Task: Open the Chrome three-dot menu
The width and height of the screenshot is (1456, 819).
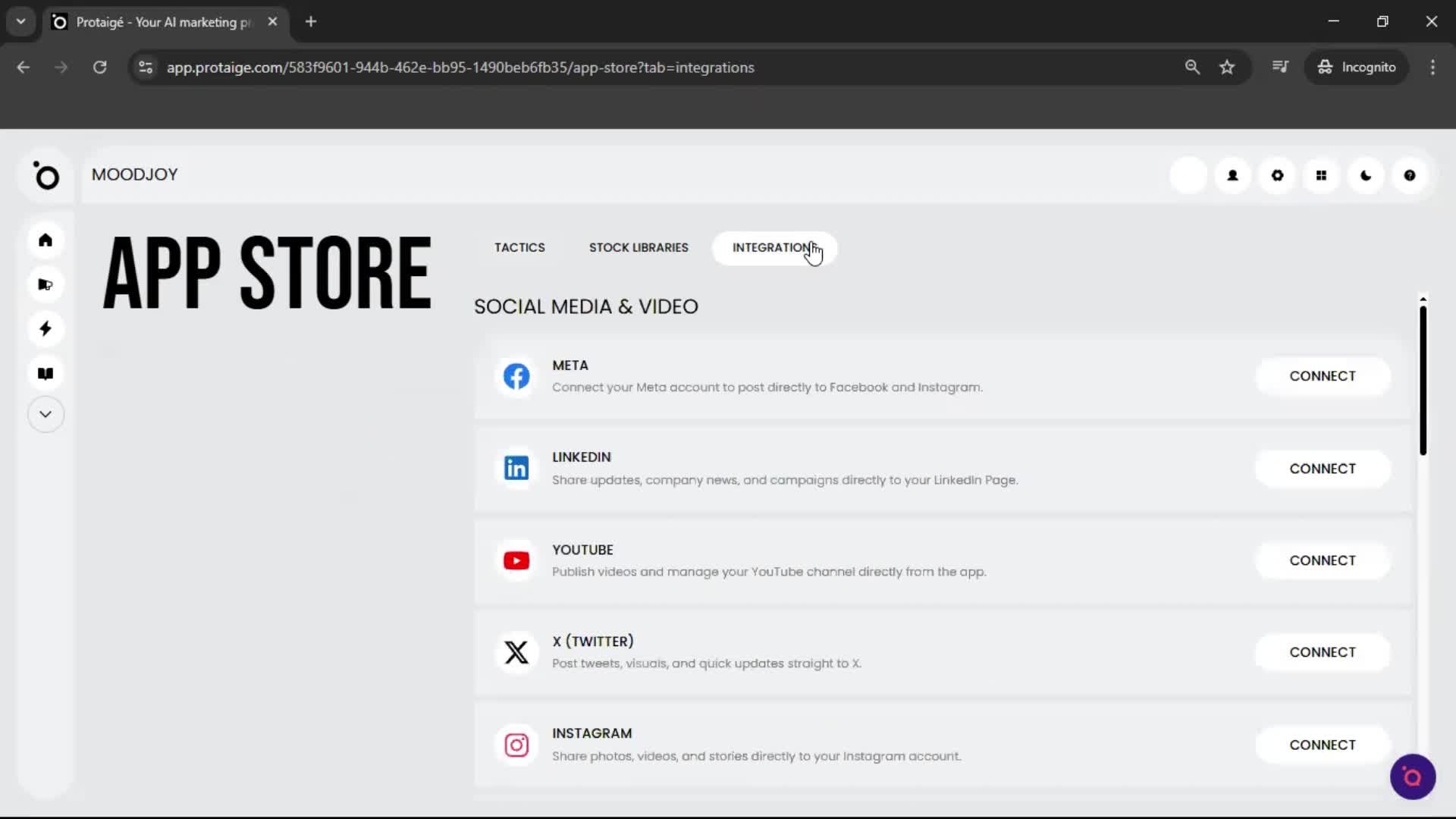Action: click(x=1433, y=67)
